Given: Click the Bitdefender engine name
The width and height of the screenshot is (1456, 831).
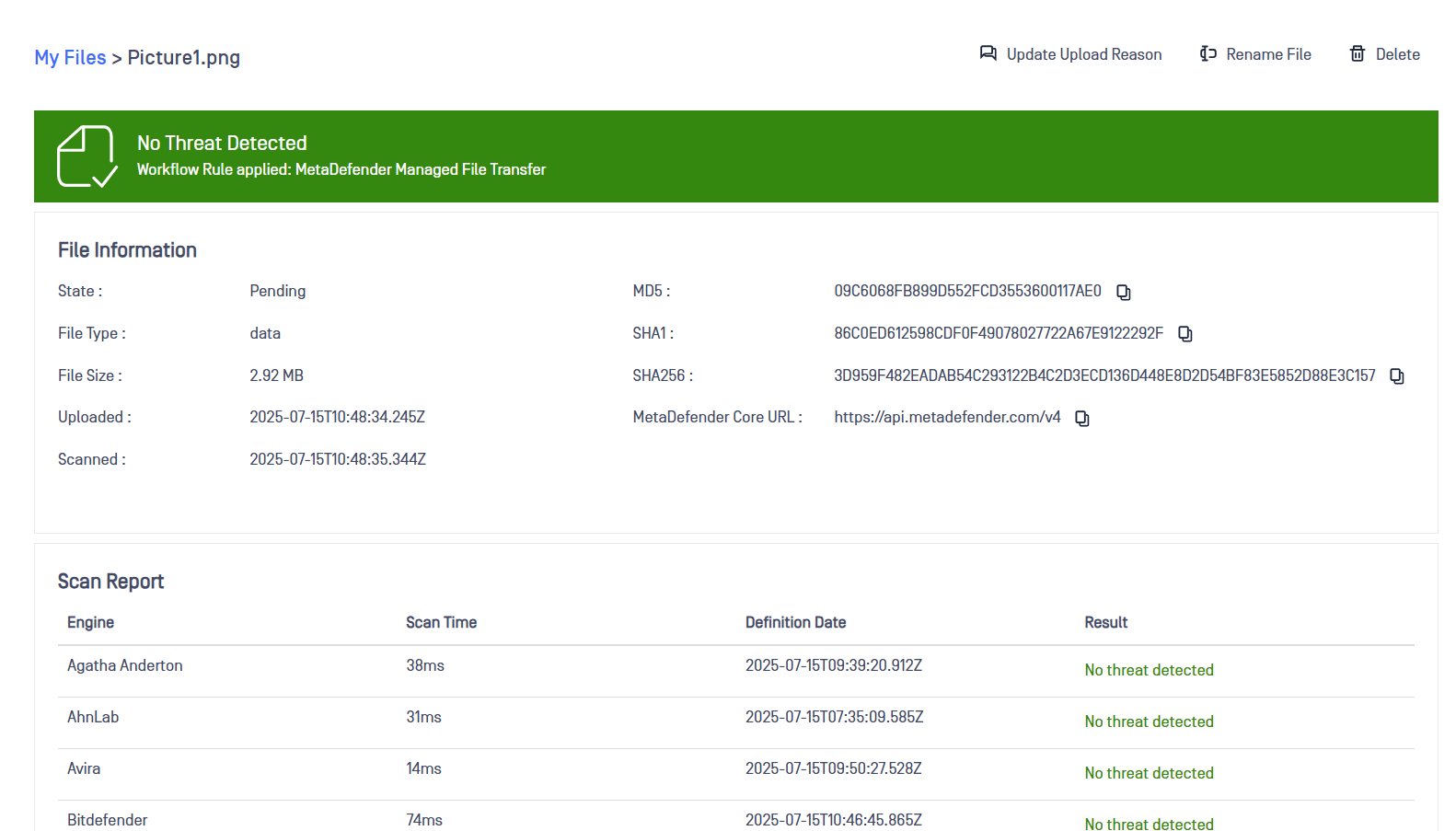Looking at the screenshot, I should [x=107, y=820].
